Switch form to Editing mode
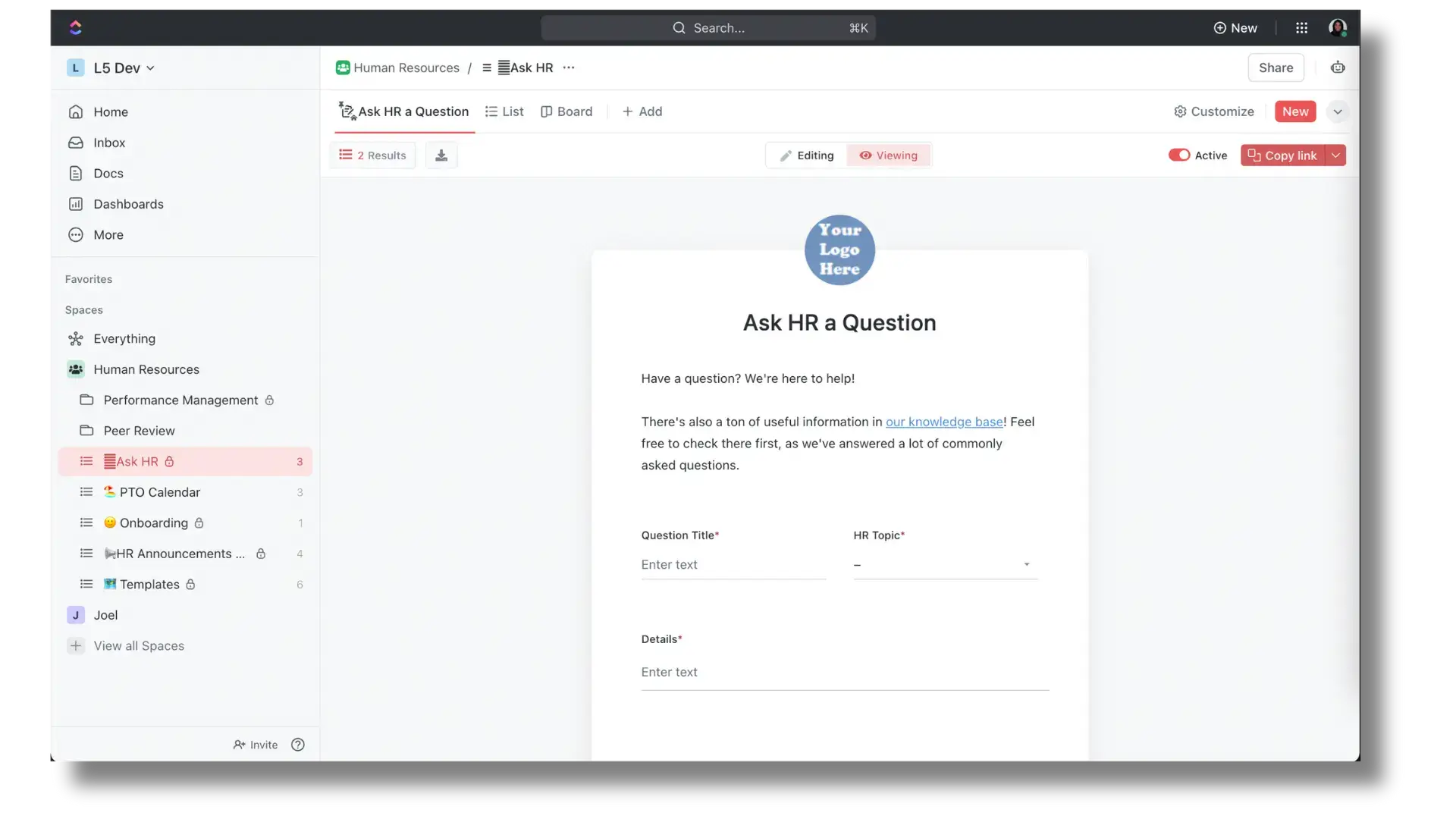This screenshot has height=819, width=1456. pyautogui.click(x=807, y=155)
